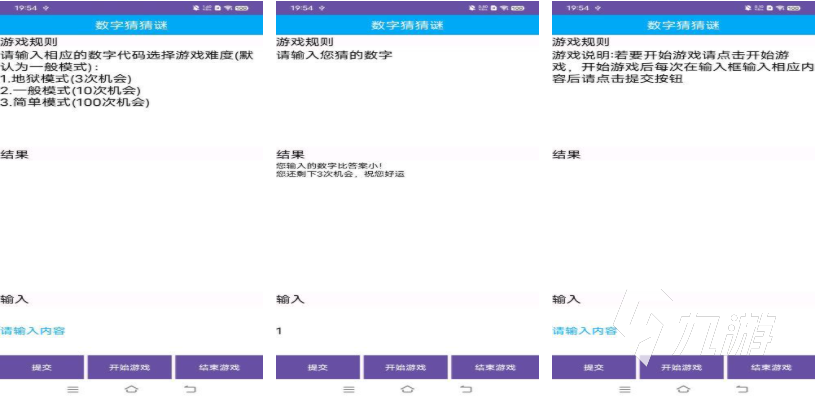The width and height of the screenshot is (816, 397).
Task: Submit the guess with 提交 on guess result screen
Action: click(x=317, y=367)
